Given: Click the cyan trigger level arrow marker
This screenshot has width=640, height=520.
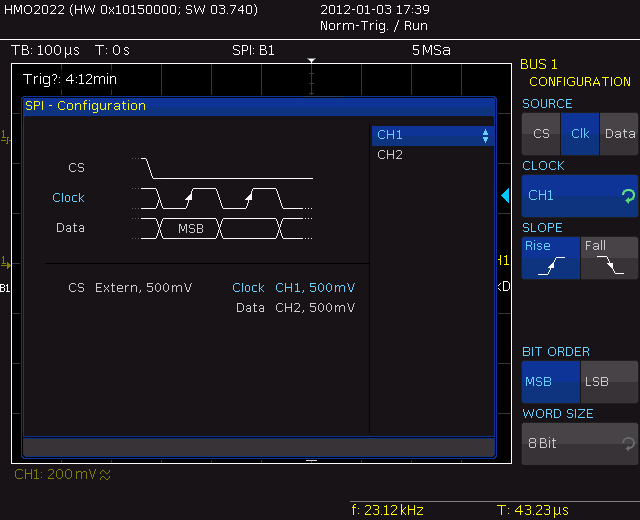Looking at the screenshot, I should pyautogui.click(x=505, y=196).
